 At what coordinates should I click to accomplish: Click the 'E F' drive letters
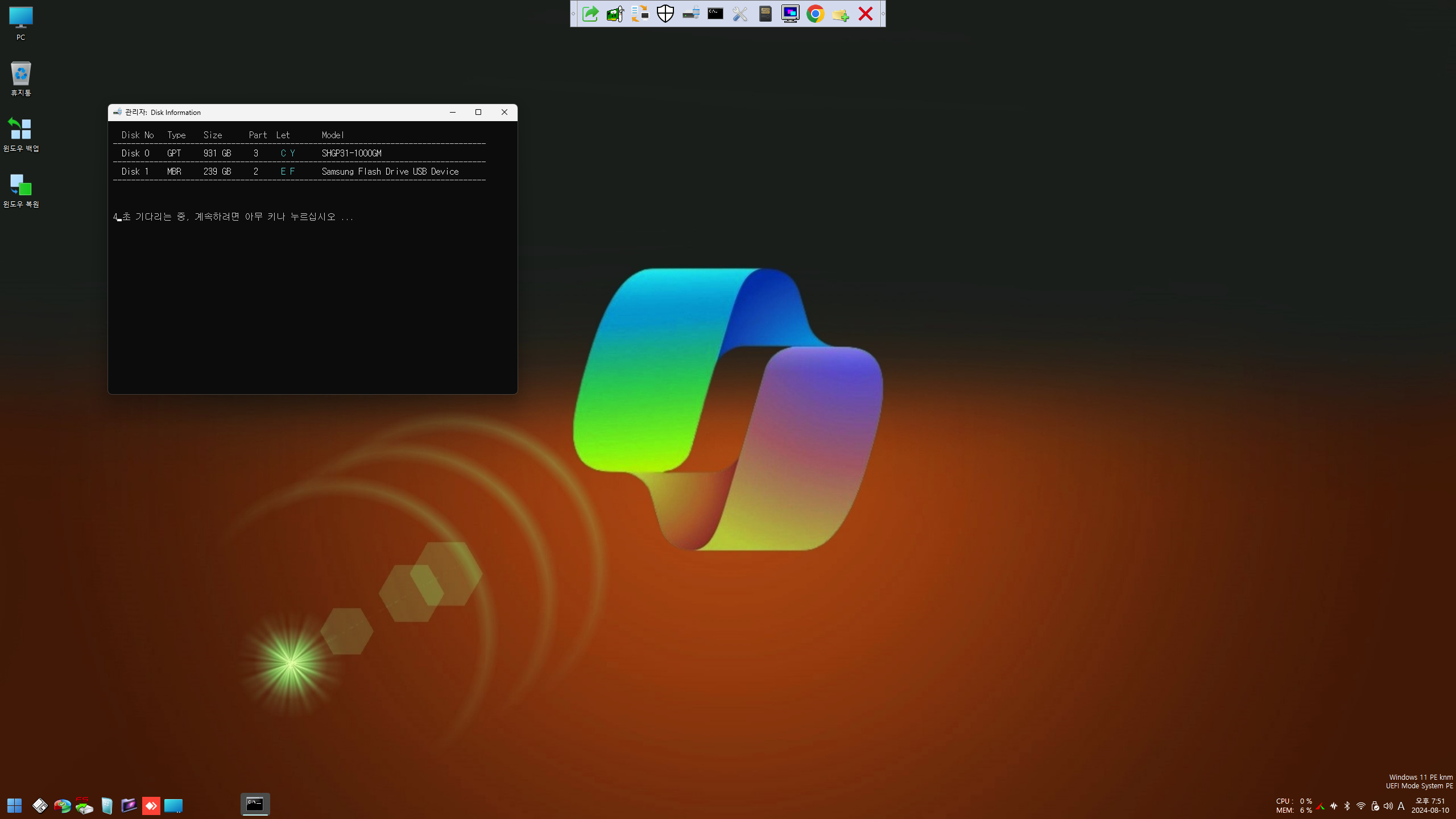click(x=288, y=171)
